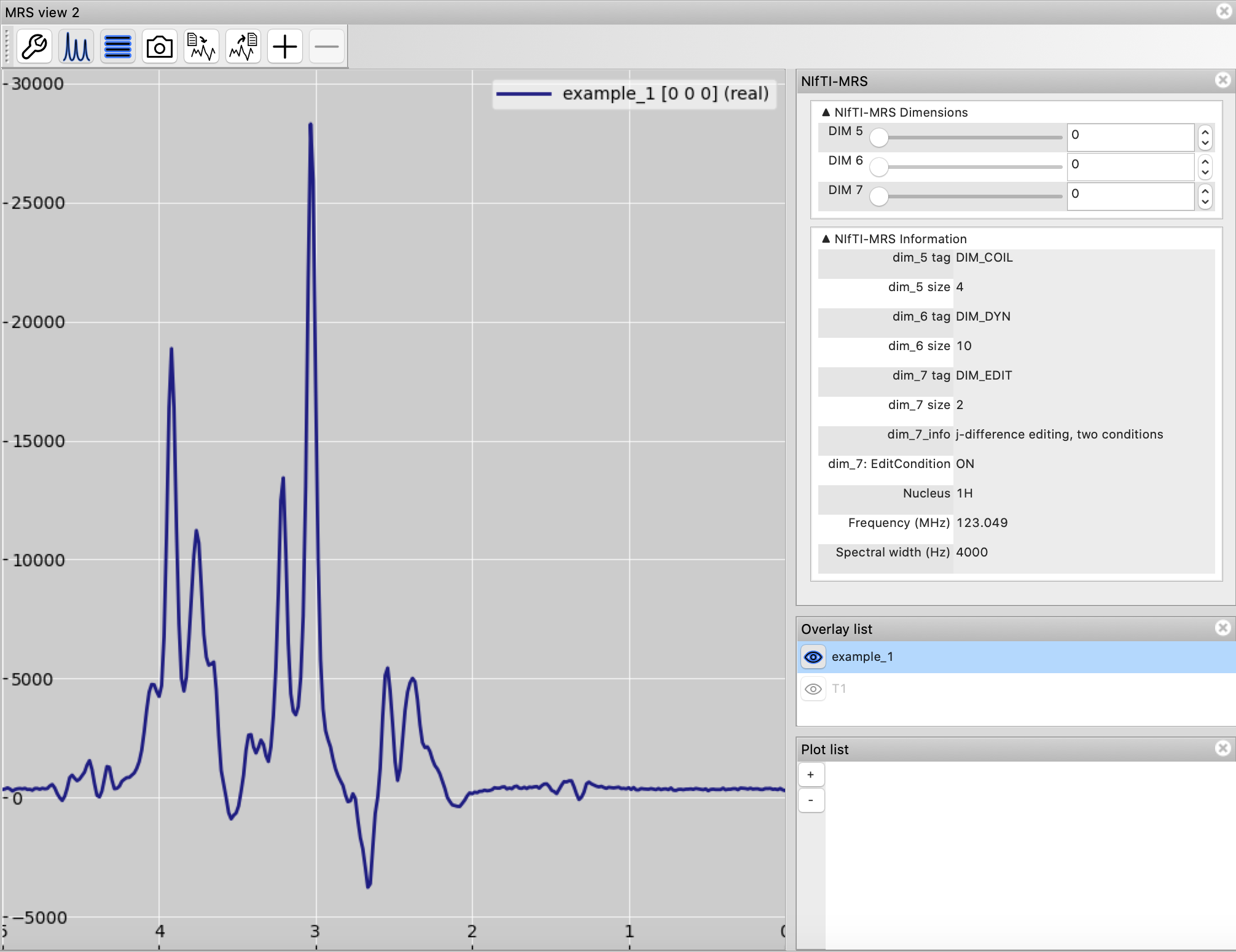Click the DIM_EDIT value text

pos(984,376)
